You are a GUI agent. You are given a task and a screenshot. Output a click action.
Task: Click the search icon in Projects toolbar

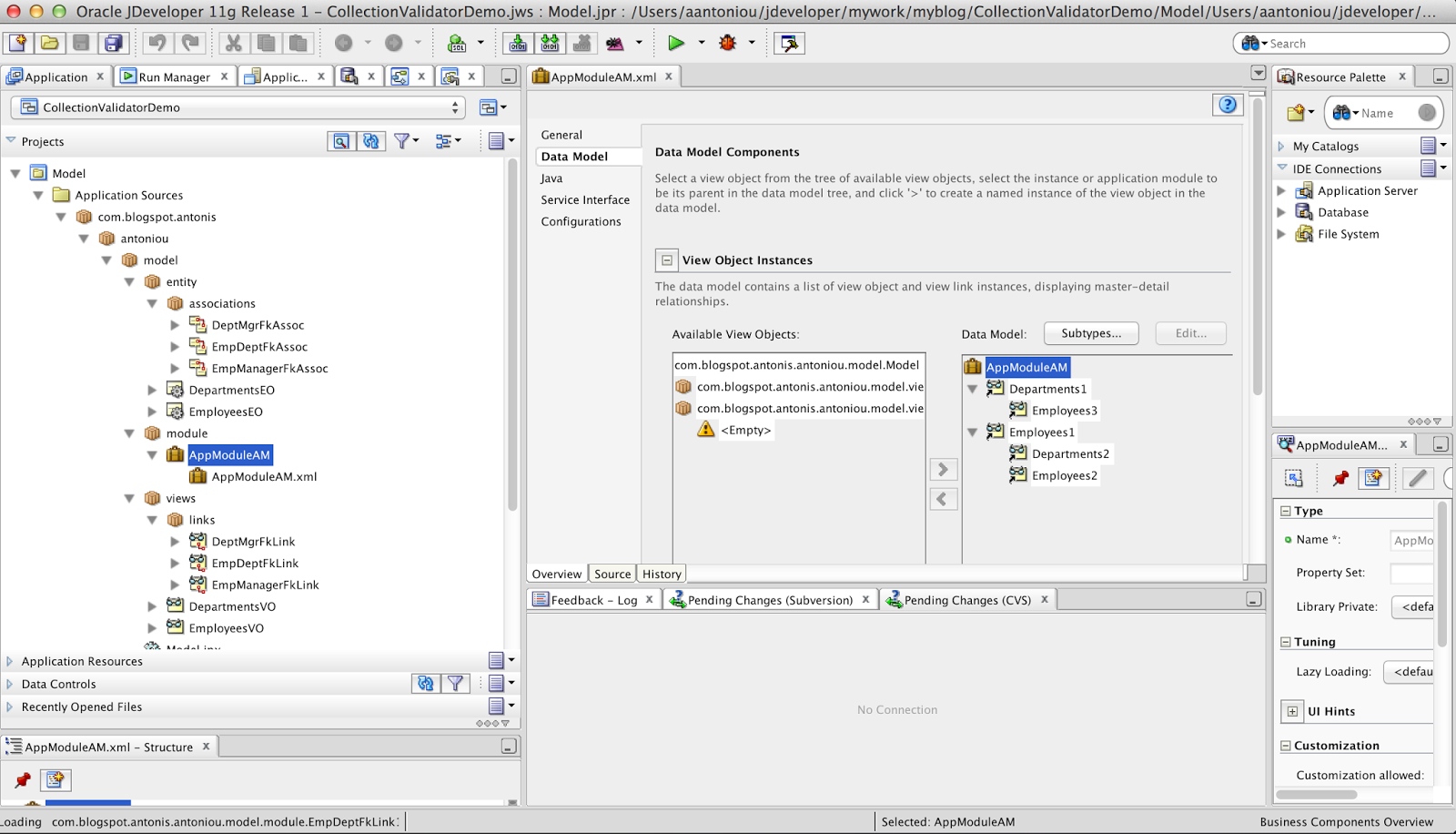click(x=340, y=141)
